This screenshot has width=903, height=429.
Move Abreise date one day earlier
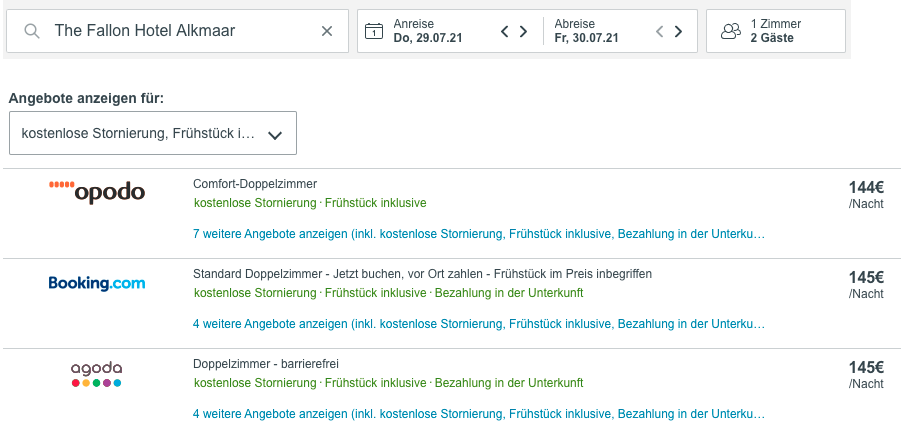pyautogui.click(x=660, y=31)
